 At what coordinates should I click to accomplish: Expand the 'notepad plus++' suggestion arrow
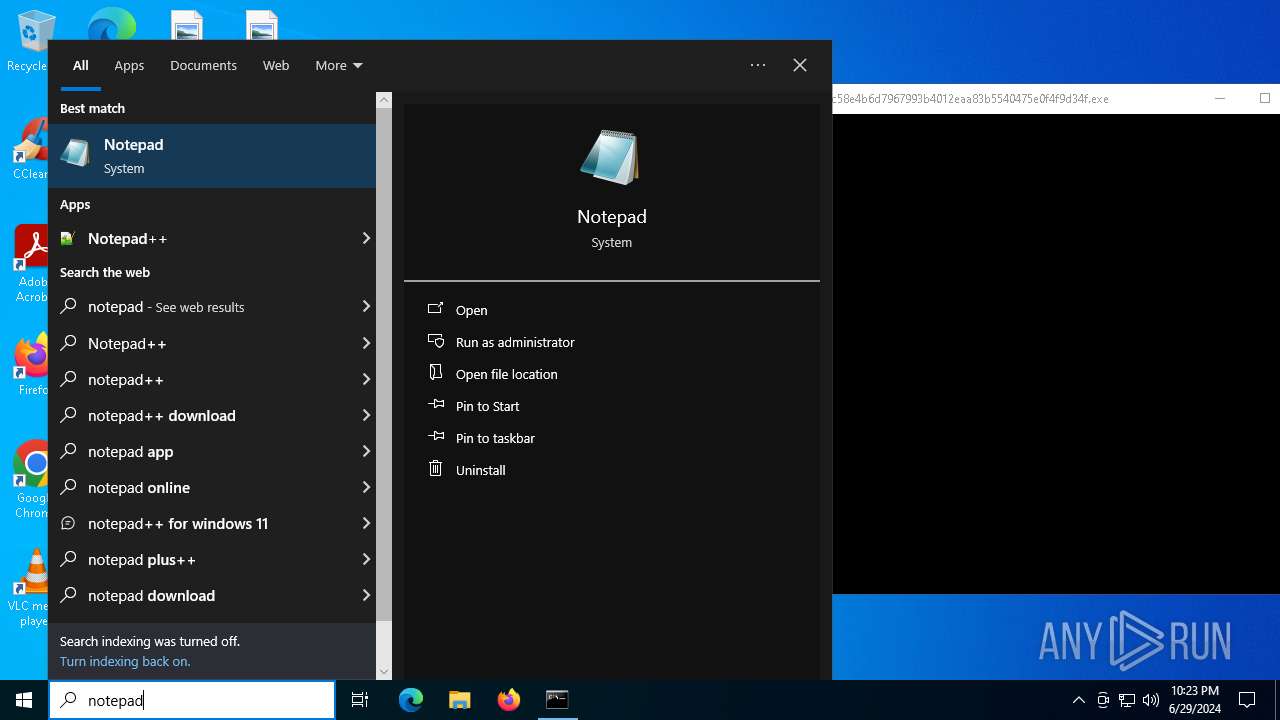click(x=366, y=559)
